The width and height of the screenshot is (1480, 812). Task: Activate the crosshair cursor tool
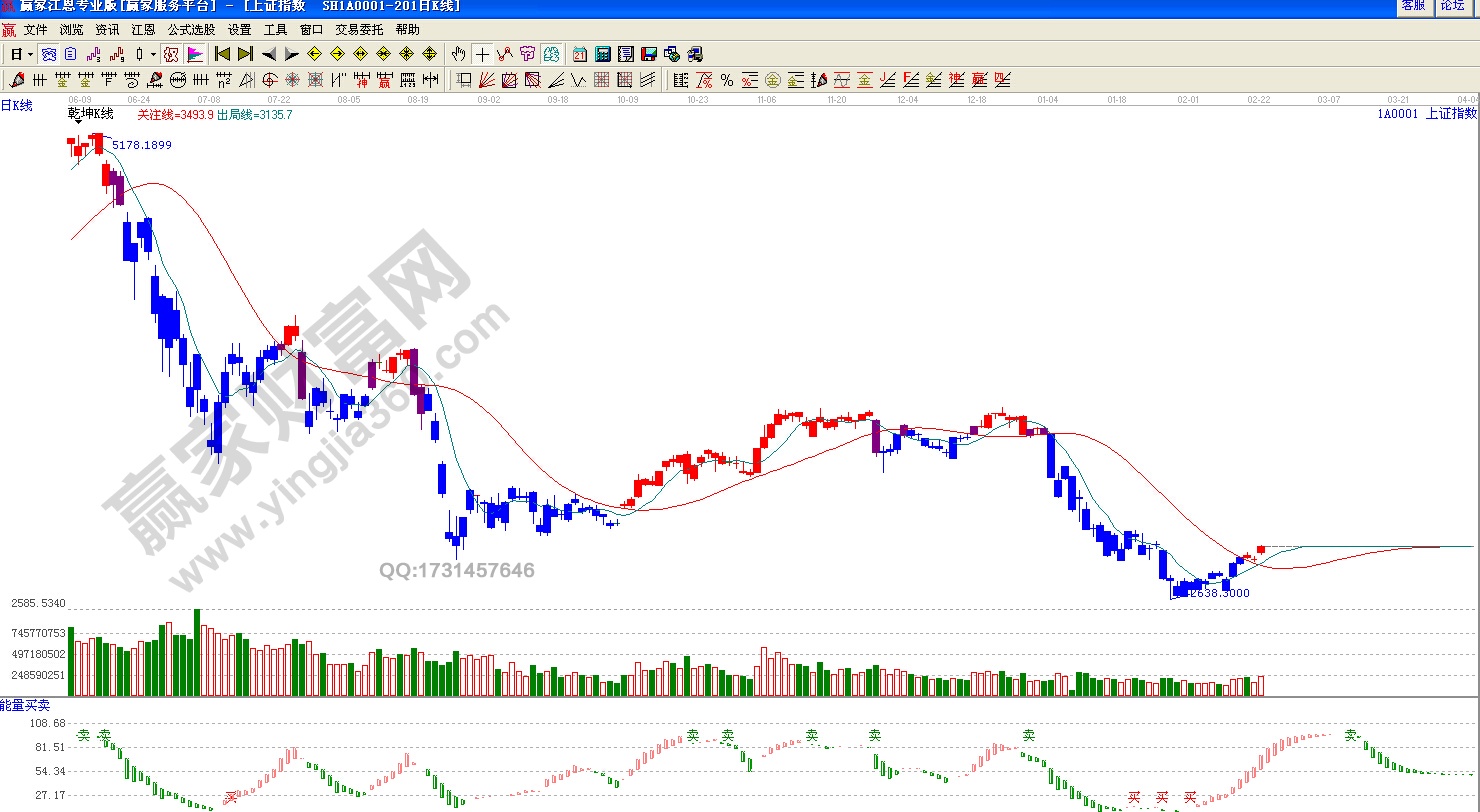(482, 54)
